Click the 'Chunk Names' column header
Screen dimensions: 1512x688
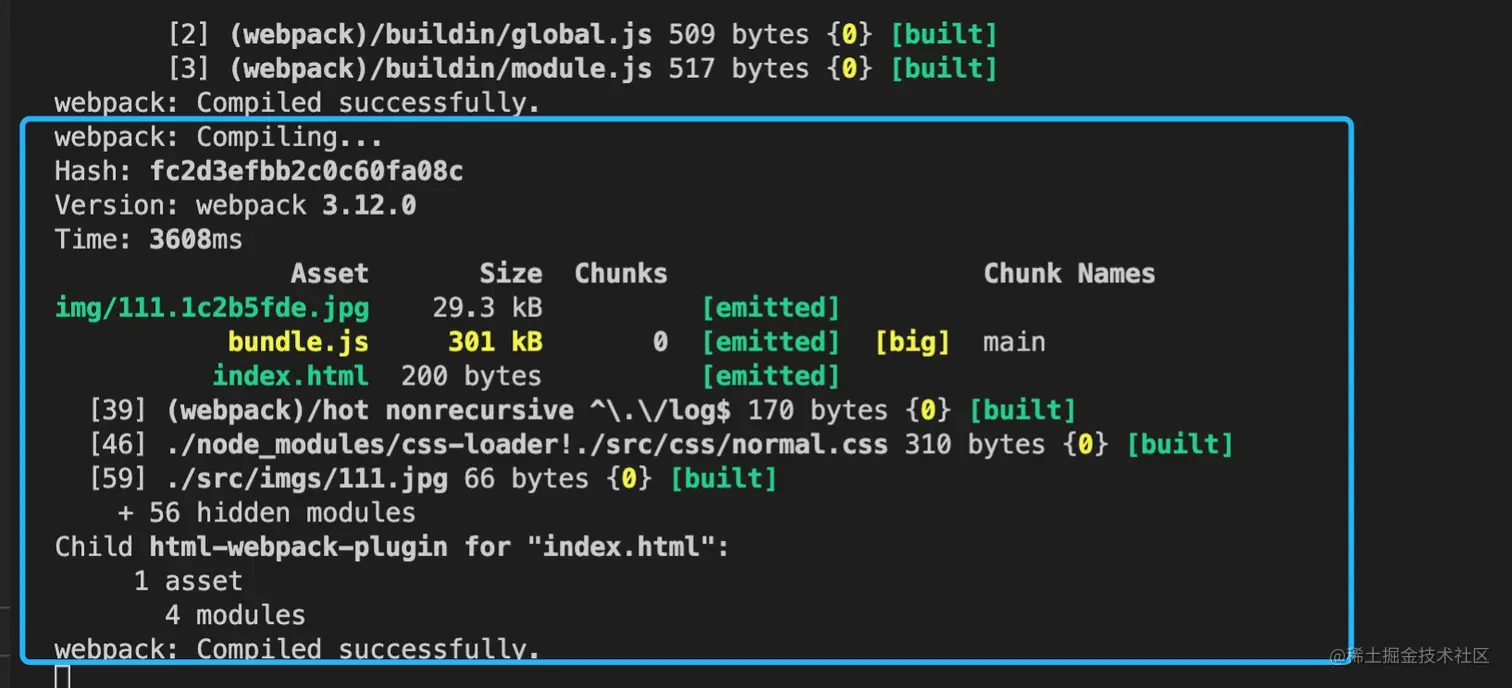click(x=1069, y=274)
